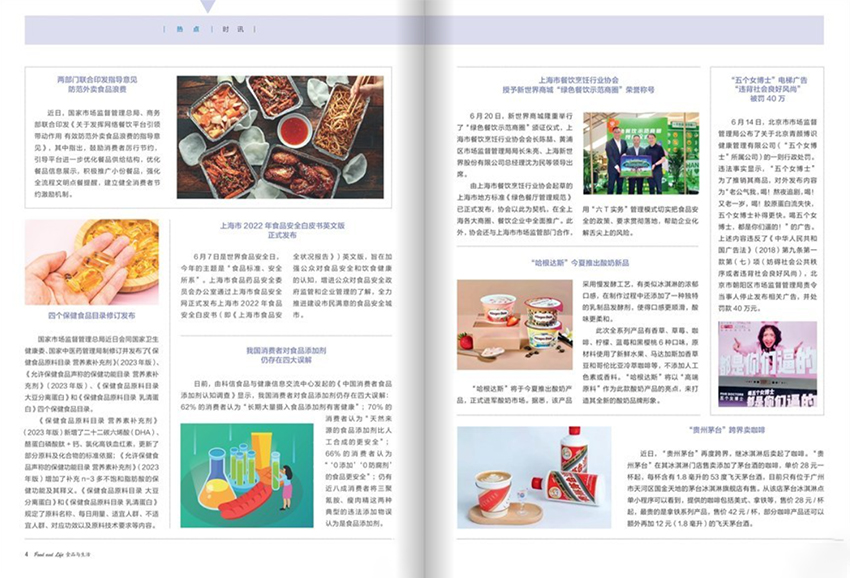The height and width of the screenshot is (578, 850).
Task: Click the award ceremony group photo
Action: 641,153
